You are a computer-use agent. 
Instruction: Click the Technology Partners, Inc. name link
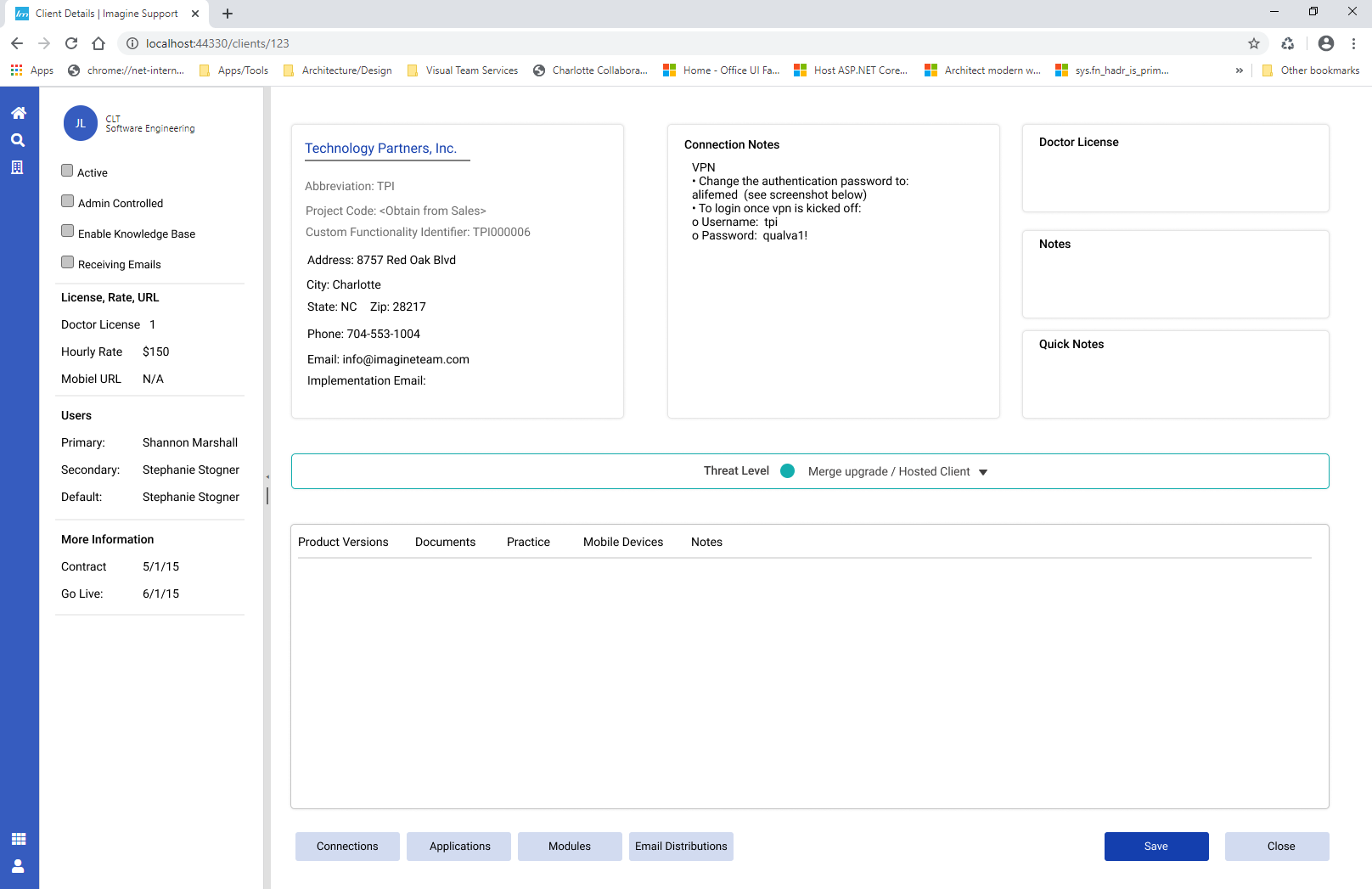click(x=380, y=149)
